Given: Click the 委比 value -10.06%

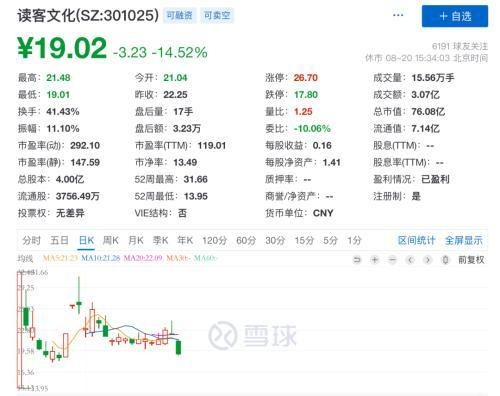Looking at the screenshot, I should [x=312, y=129].
